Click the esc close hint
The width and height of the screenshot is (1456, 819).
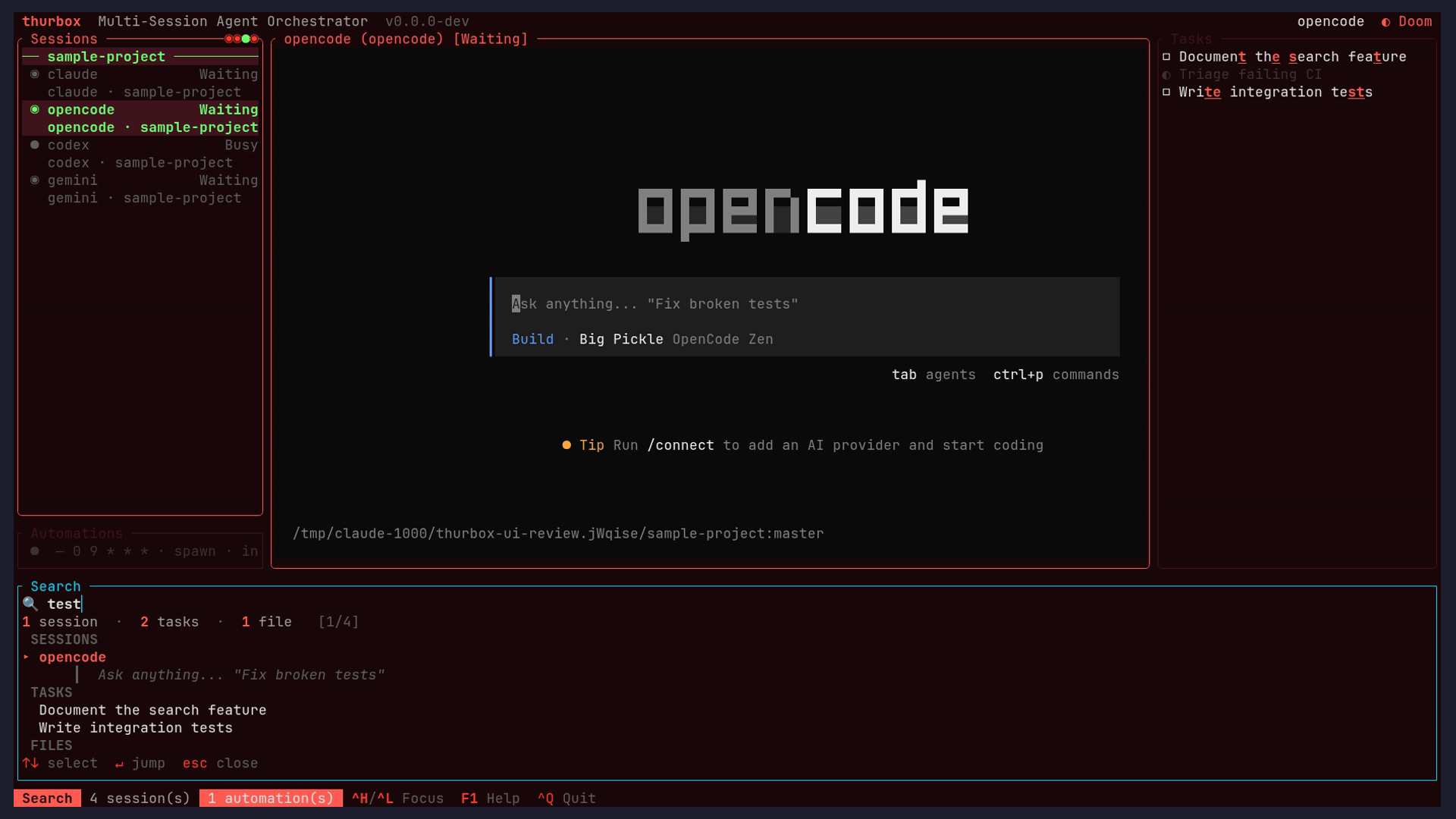[220, 764]
